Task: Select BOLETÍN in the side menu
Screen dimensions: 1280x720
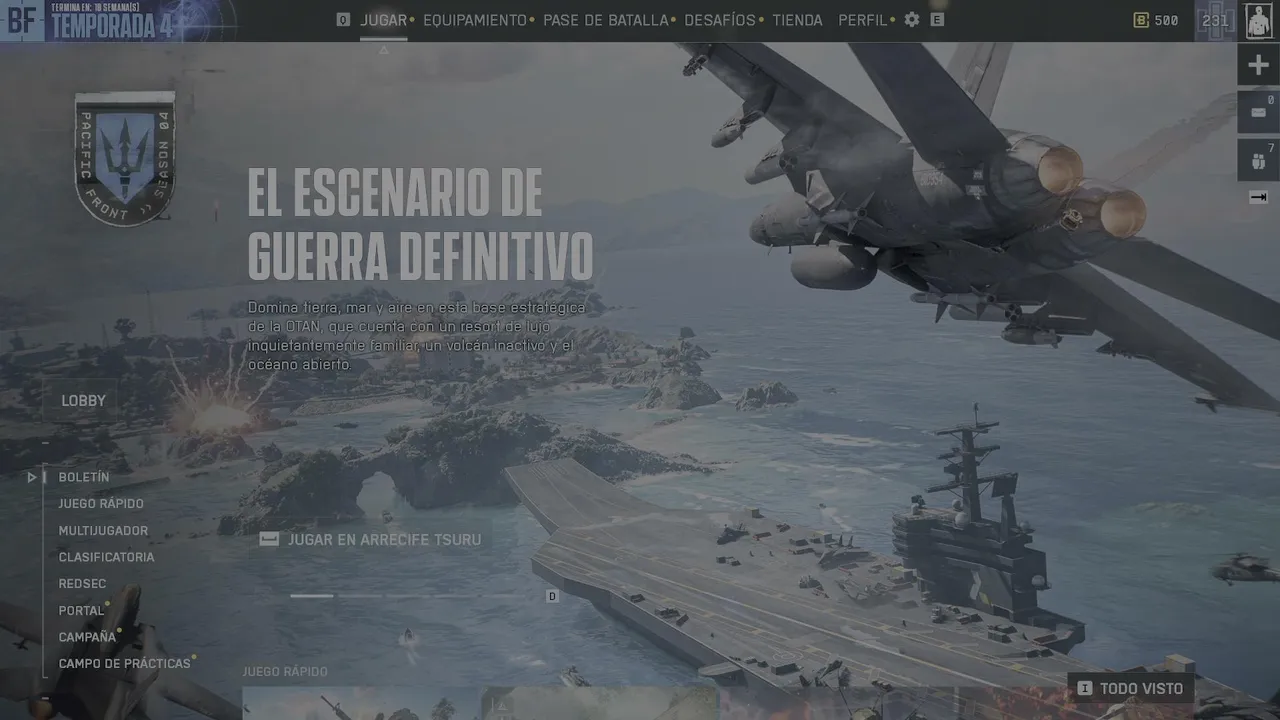Action: pos(84,477)
